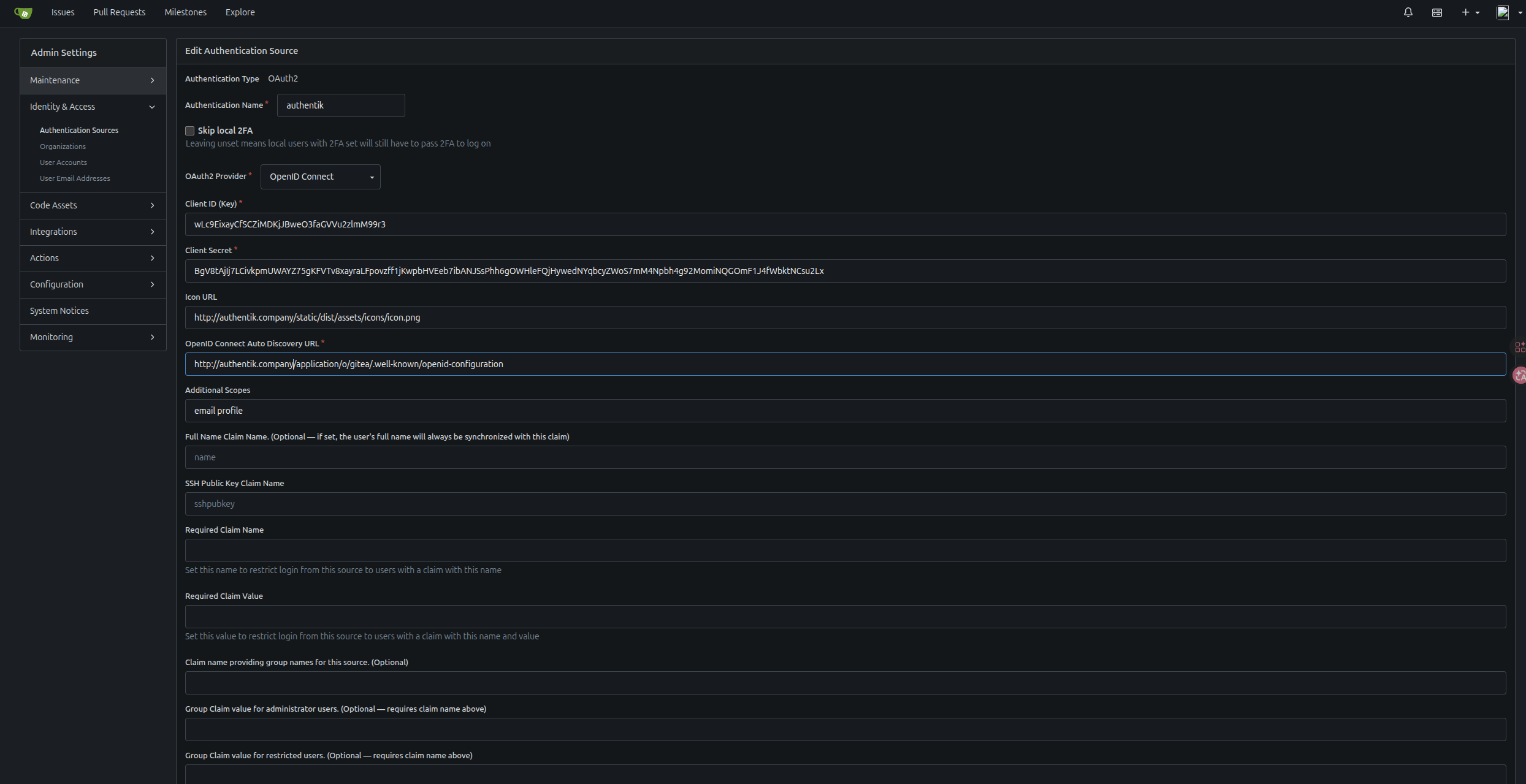Viewport: 1526px width, 784px height.
Task: Open User Email Addresses page
Action: click(75, 178)
